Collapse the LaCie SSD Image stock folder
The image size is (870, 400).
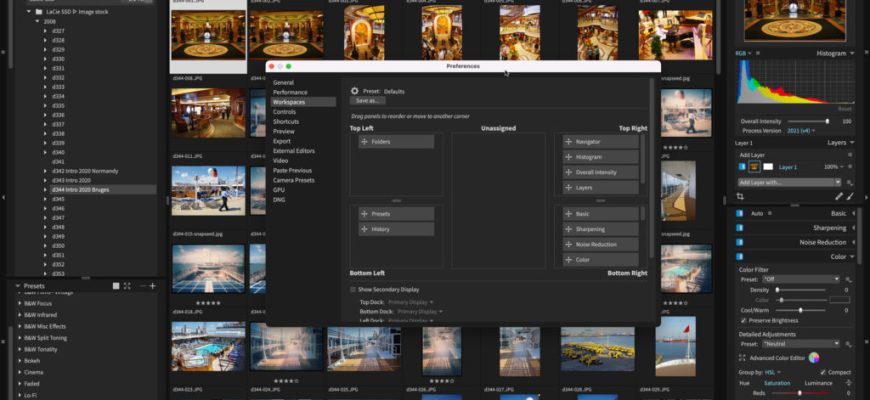tap(29, 12)
